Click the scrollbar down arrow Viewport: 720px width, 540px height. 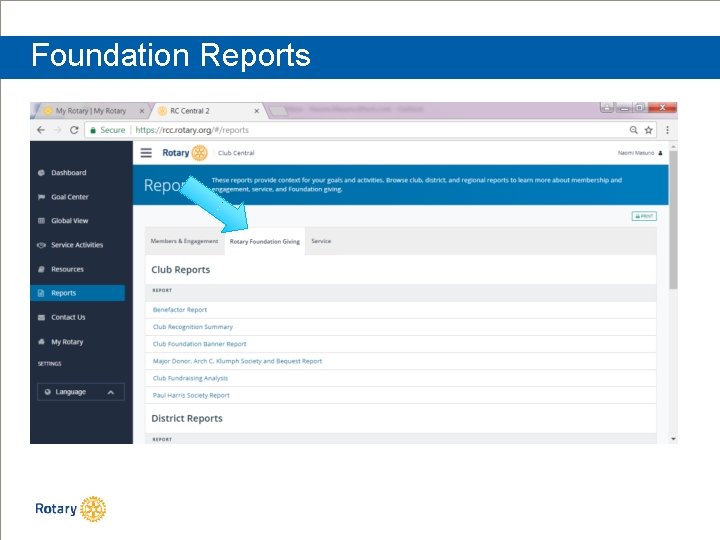[x=673, y=439]
